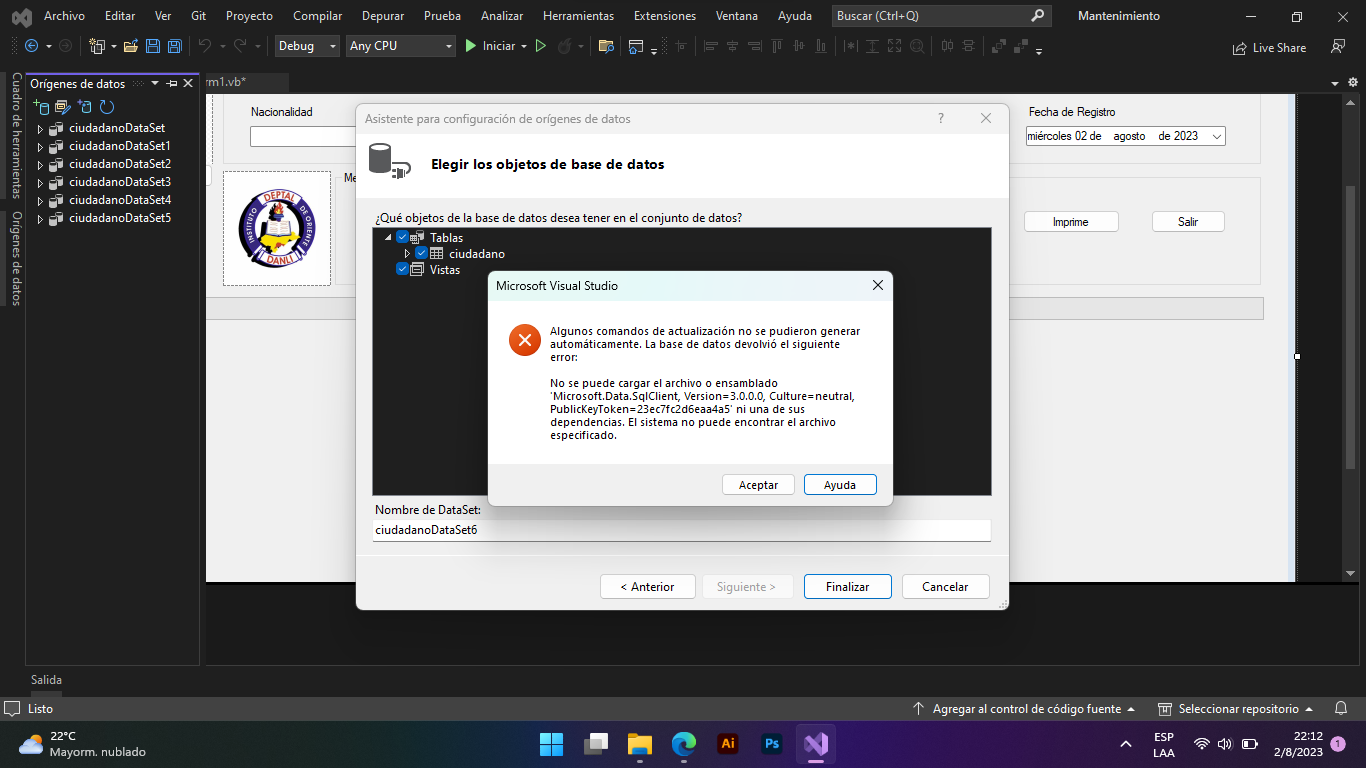Open the Fecha de Registro date dropdown
Image resolution: width=1366 pixels, height=768 pixels.
(1216, 136)
